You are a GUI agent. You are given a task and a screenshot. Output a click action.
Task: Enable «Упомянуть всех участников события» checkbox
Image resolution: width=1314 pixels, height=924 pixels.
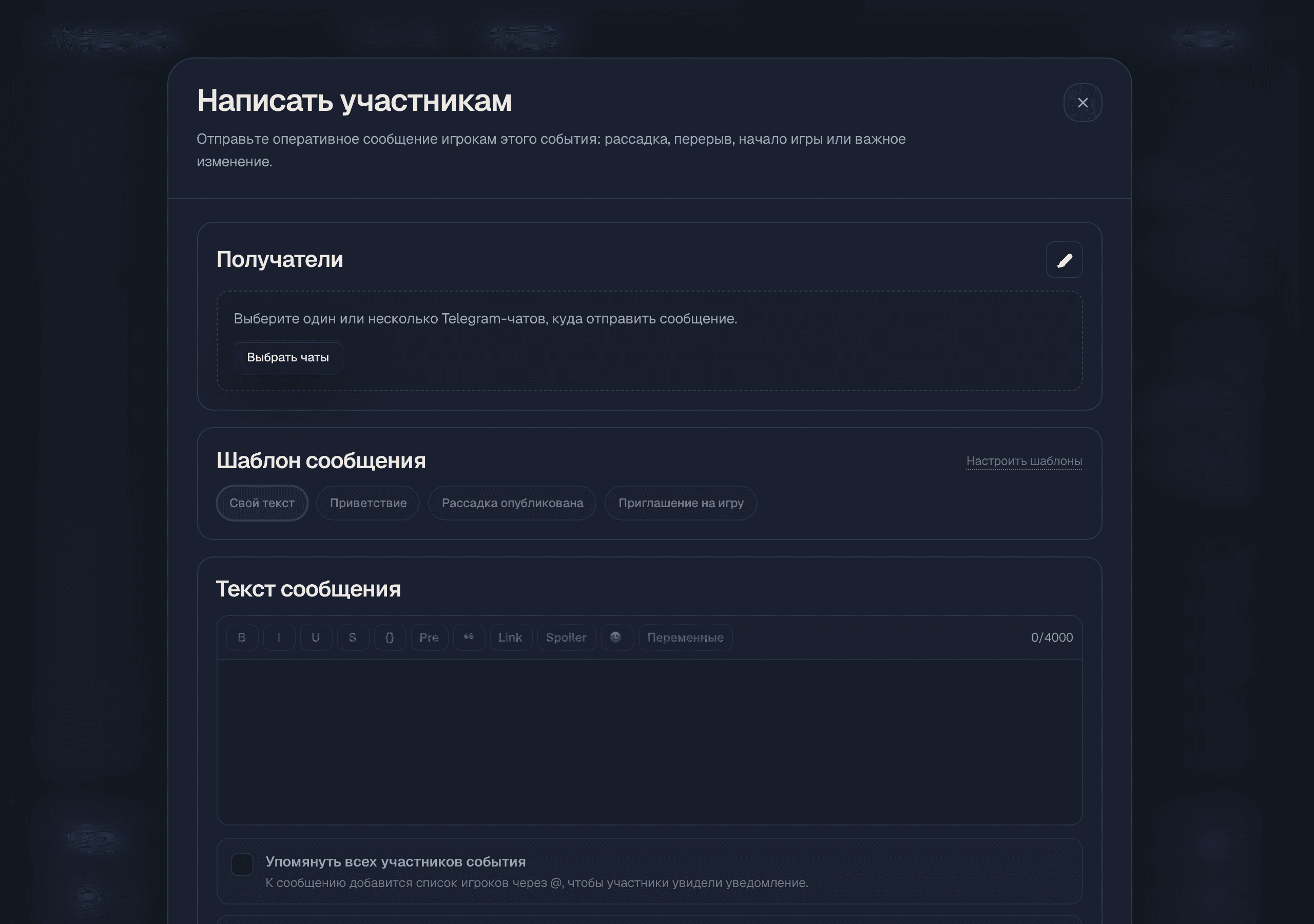point(242,864)
